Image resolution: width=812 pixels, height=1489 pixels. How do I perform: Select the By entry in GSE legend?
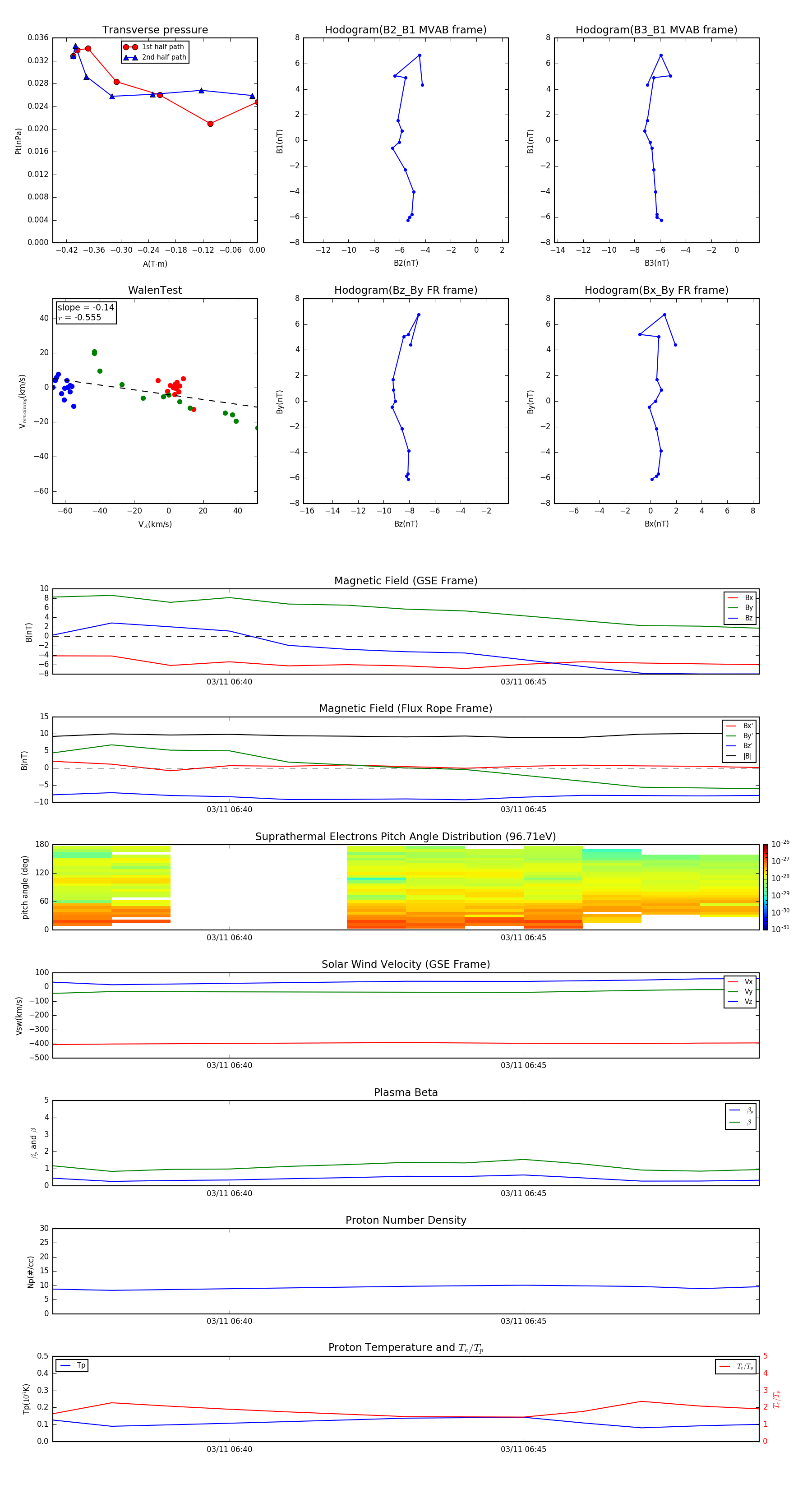(740, 607)
